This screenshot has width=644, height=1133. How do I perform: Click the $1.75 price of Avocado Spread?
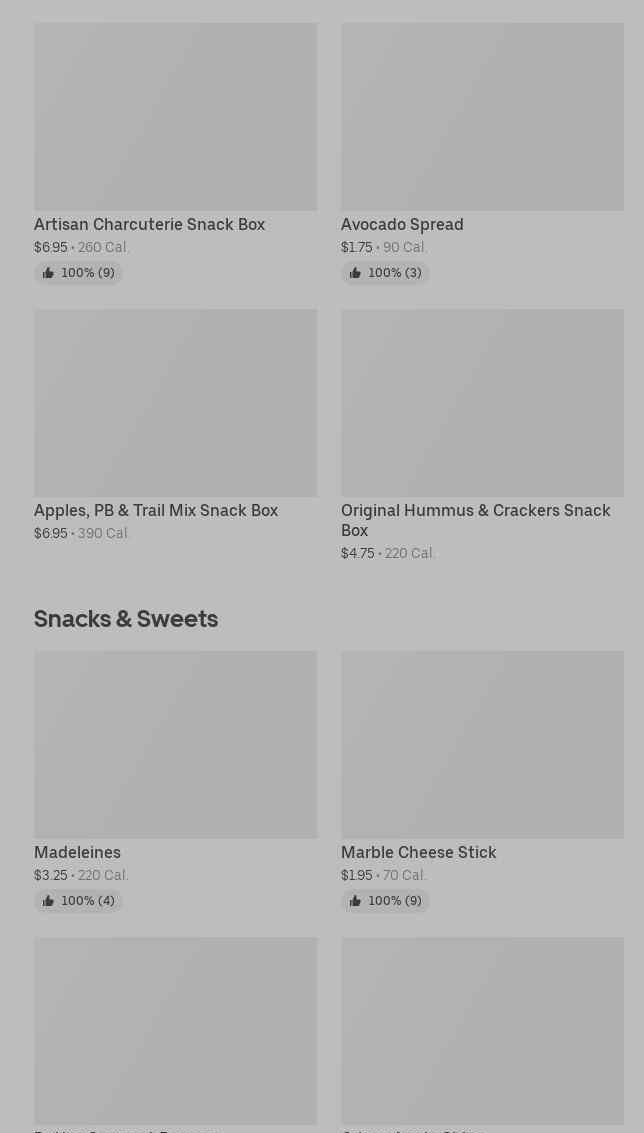click(x=356, y=248)
